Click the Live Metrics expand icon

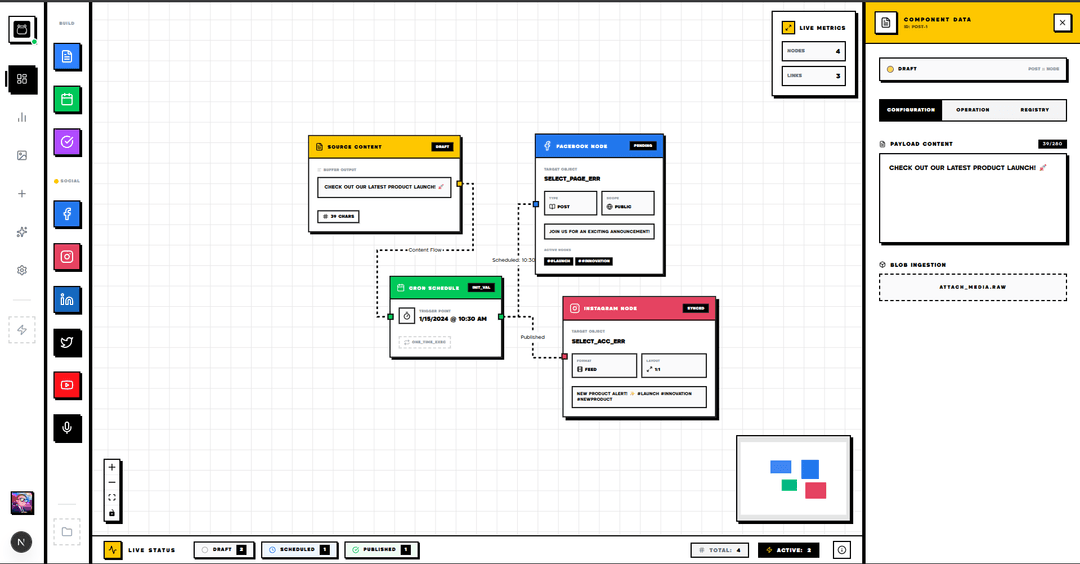788,28
